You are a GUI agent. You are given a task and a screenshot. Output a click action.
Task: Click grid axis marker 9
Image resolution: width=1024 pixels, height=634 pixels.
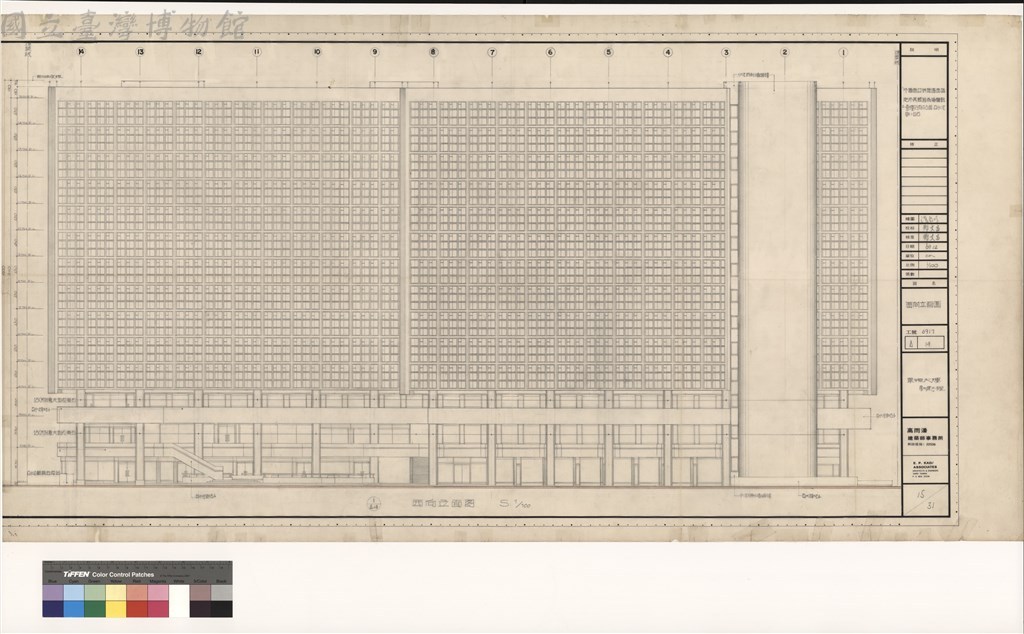tap(375, 52)
